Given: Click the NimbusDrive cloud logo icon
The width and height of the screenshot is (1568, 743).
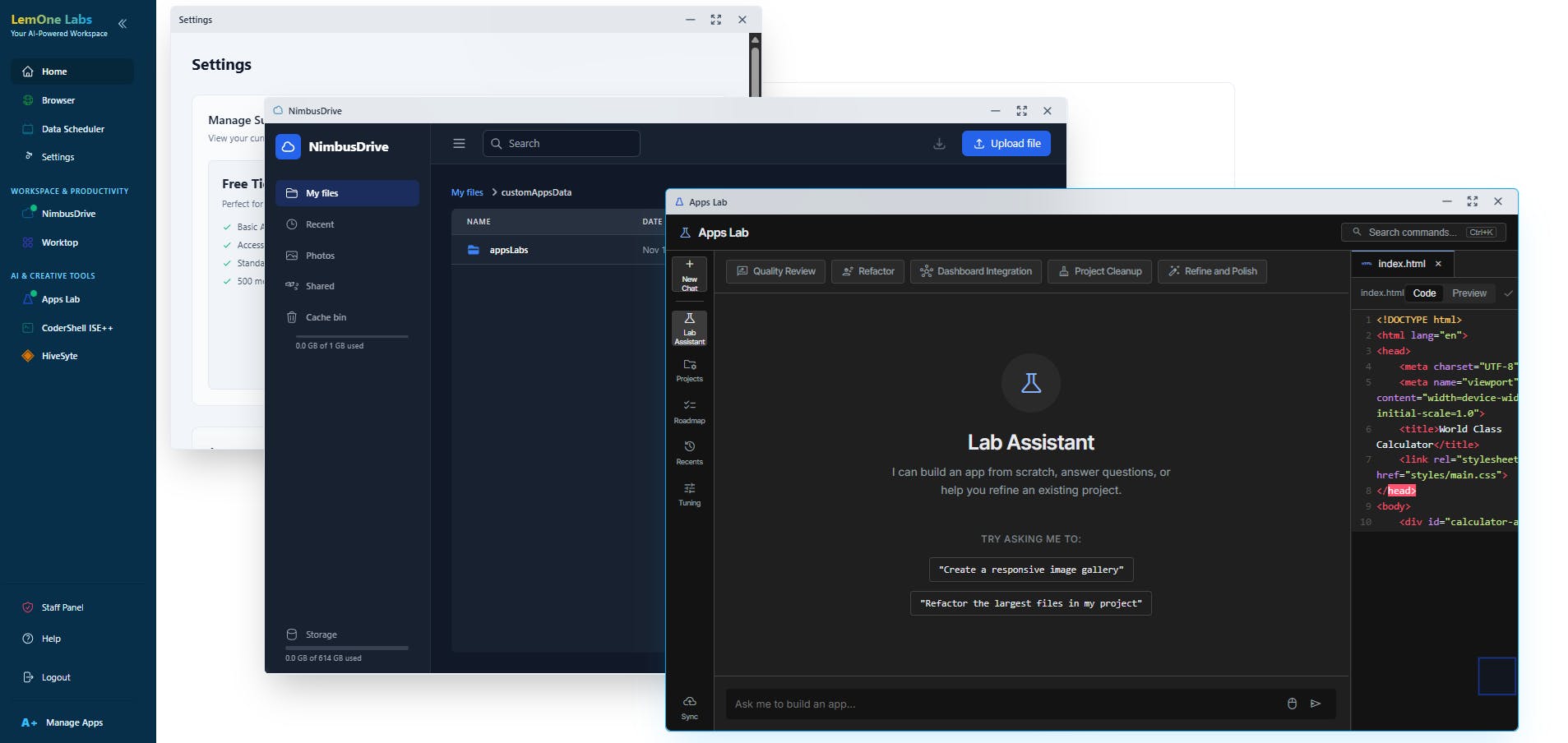Looking at the screenshot, I should click(x=288, y=146).
